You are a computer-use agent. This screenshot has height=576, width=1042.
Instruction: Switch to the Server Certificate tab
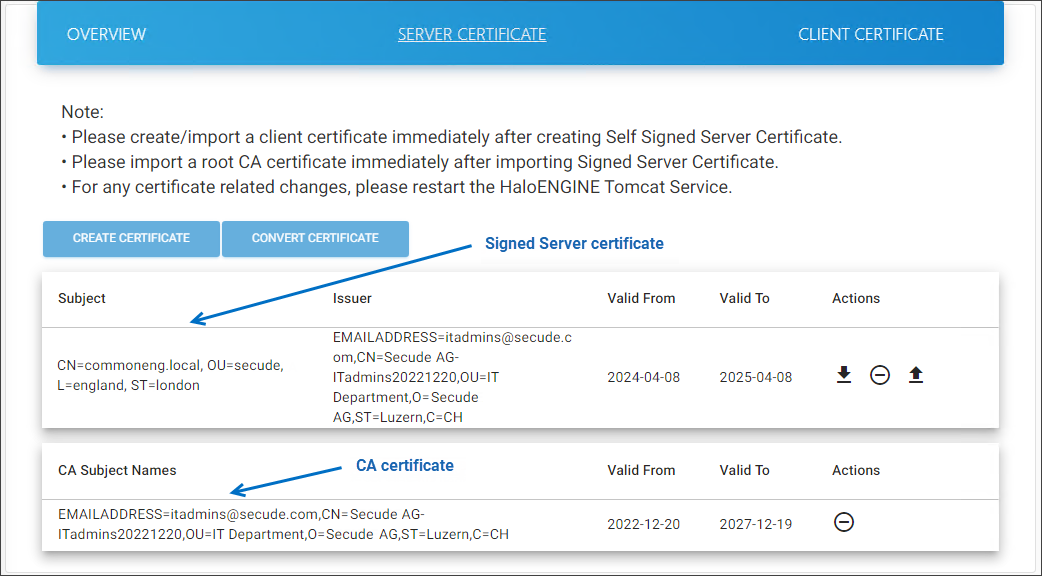[x=472, y=34]
